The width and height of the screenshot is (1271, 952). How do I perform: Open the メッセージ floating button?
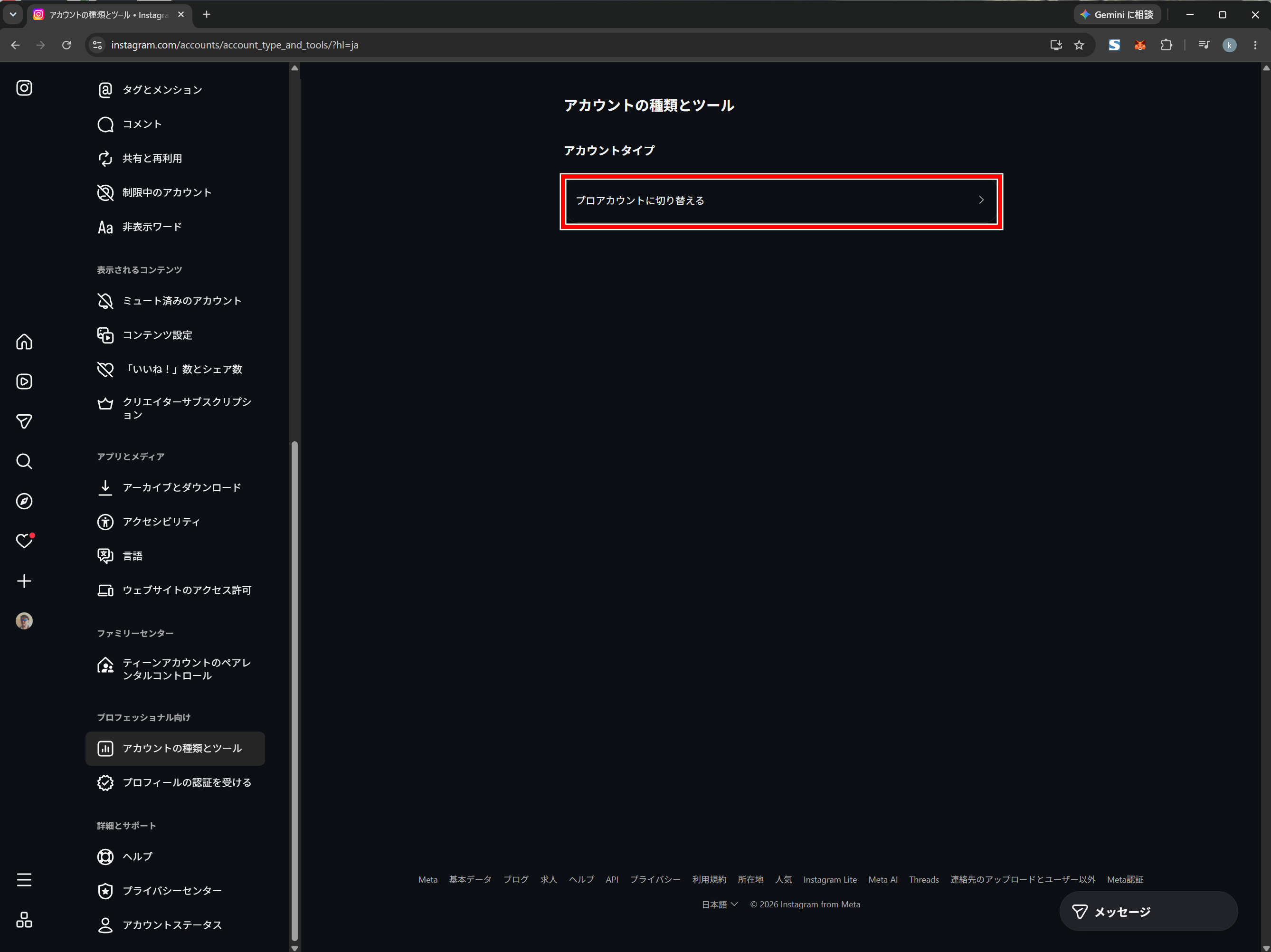pos(1148,911)
